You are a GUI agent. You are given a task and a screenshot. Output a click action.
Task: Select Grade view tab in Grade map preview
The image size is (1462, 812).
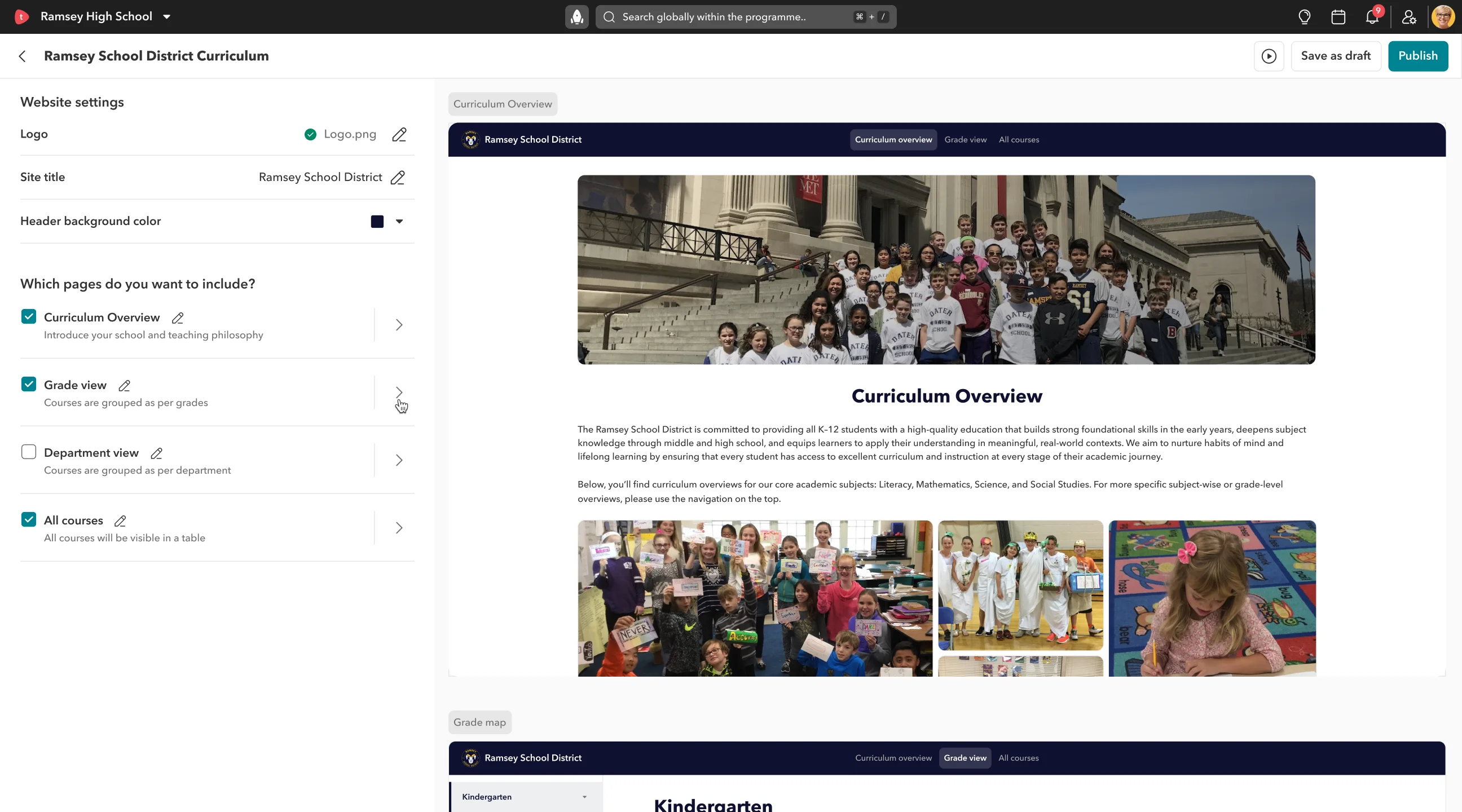pos(965,758)
